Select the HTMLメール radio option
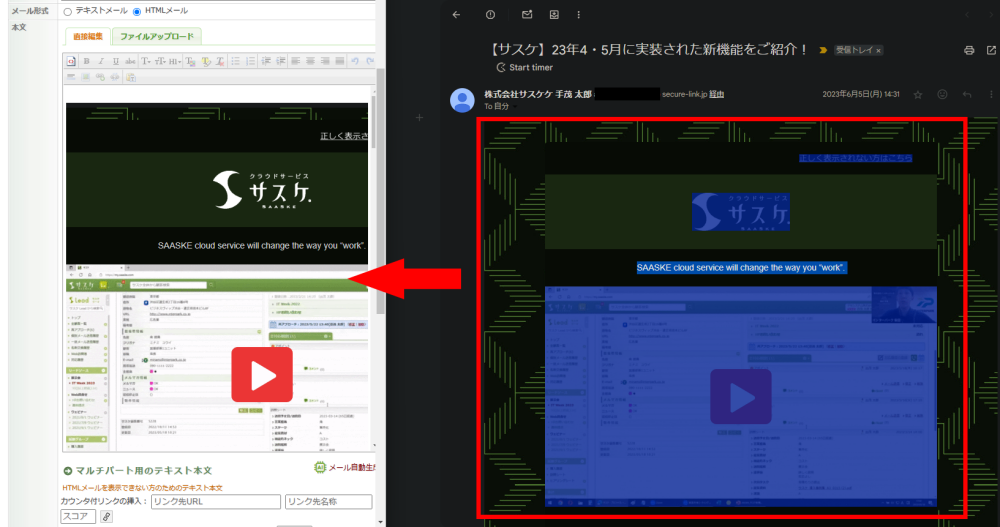Viewport: 1000px width, 527px height. (x=137, y=11)
